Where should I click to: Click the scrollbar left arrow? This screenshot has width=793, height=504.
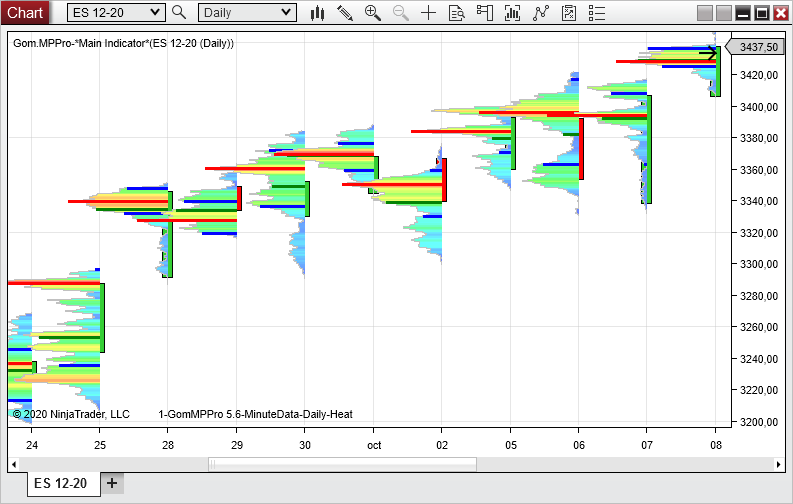[14, 464]
